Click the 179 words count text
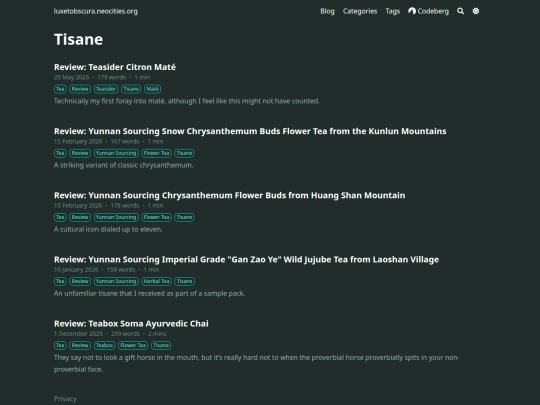540x405 pixels. click(x=112, y=77)
